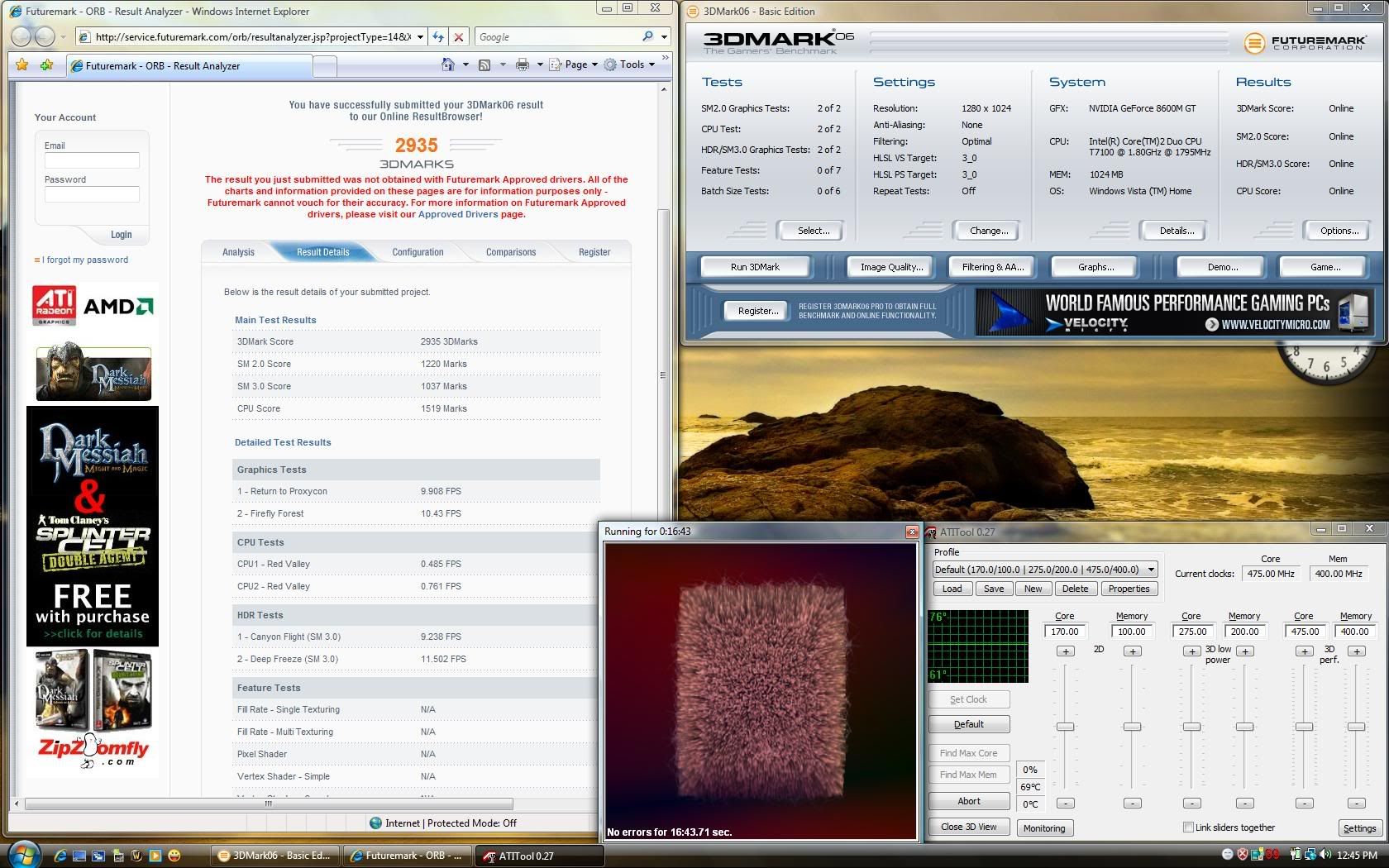This screenshot has height=868, width=1389.
Task: Click the IE Favorites Center star icon
Action: pyautogui.click(x=22, y=65)
